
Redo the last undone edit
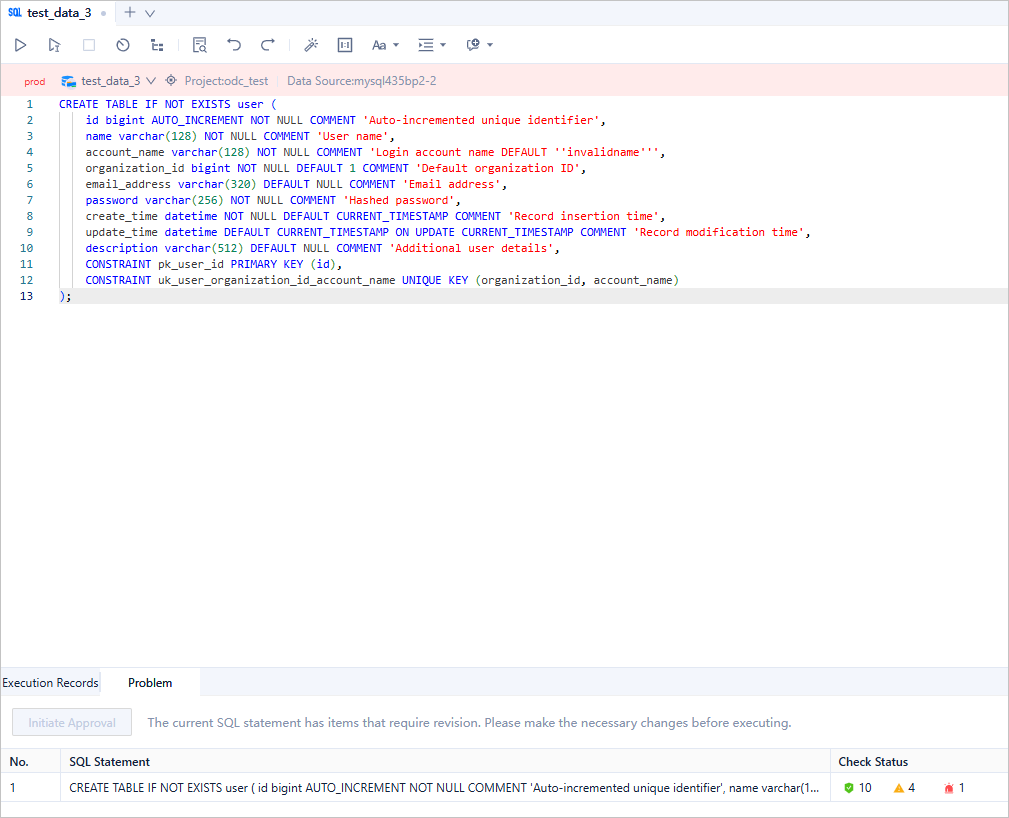[268, 45]
